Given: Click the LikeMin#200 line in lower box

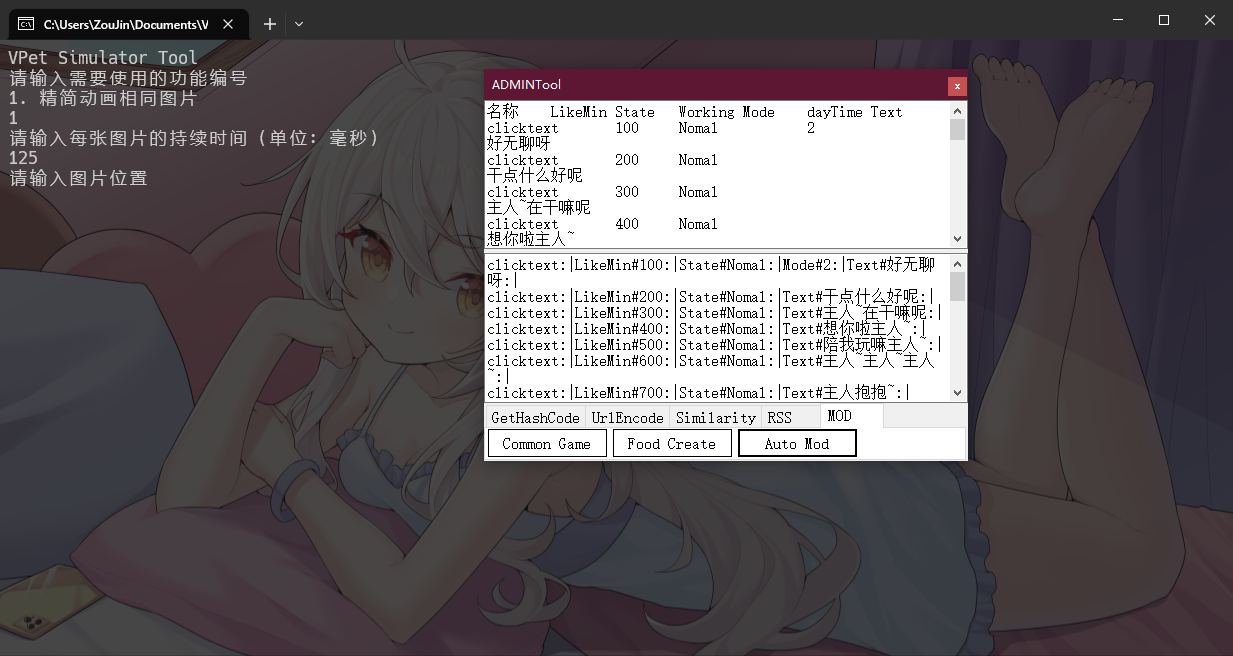Looking at the screenshot, I should pos(711,297).
